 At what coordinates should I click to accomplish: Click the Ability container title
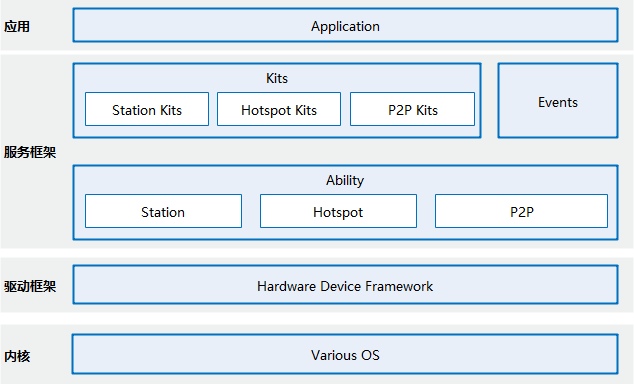pyautogui.click(x=345, y=180)
